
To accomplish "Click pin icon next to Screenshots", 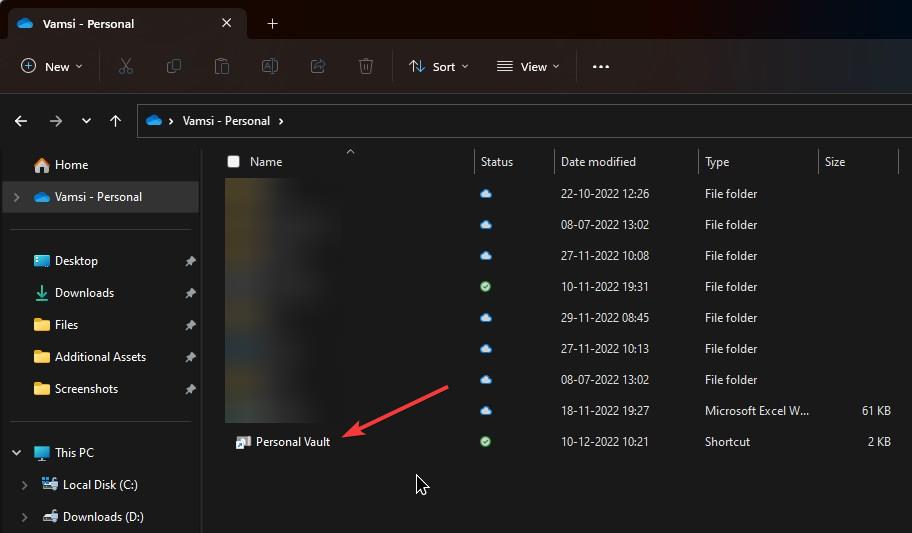I will pyautogui.click(x=190, y=389).
